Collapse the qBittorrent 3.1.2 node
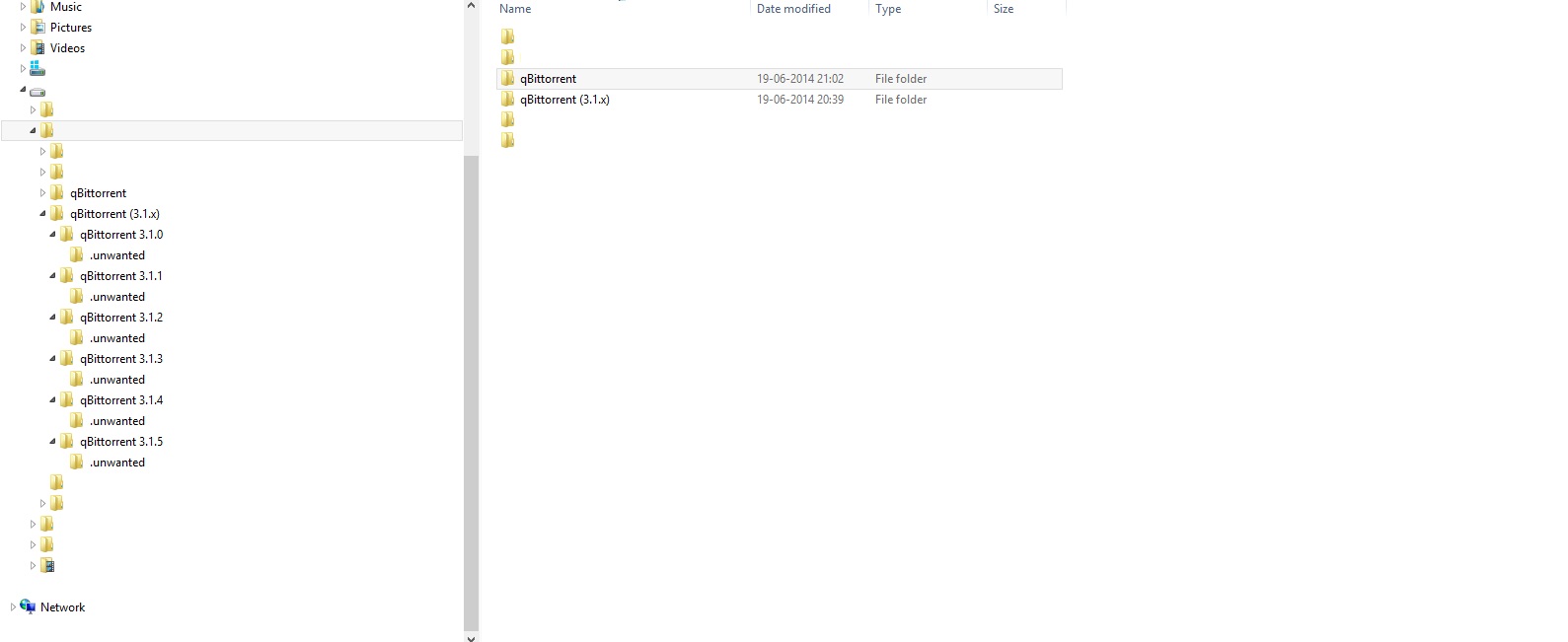The height and width of the screenshot is (642, 1568). tap(52, 318)
